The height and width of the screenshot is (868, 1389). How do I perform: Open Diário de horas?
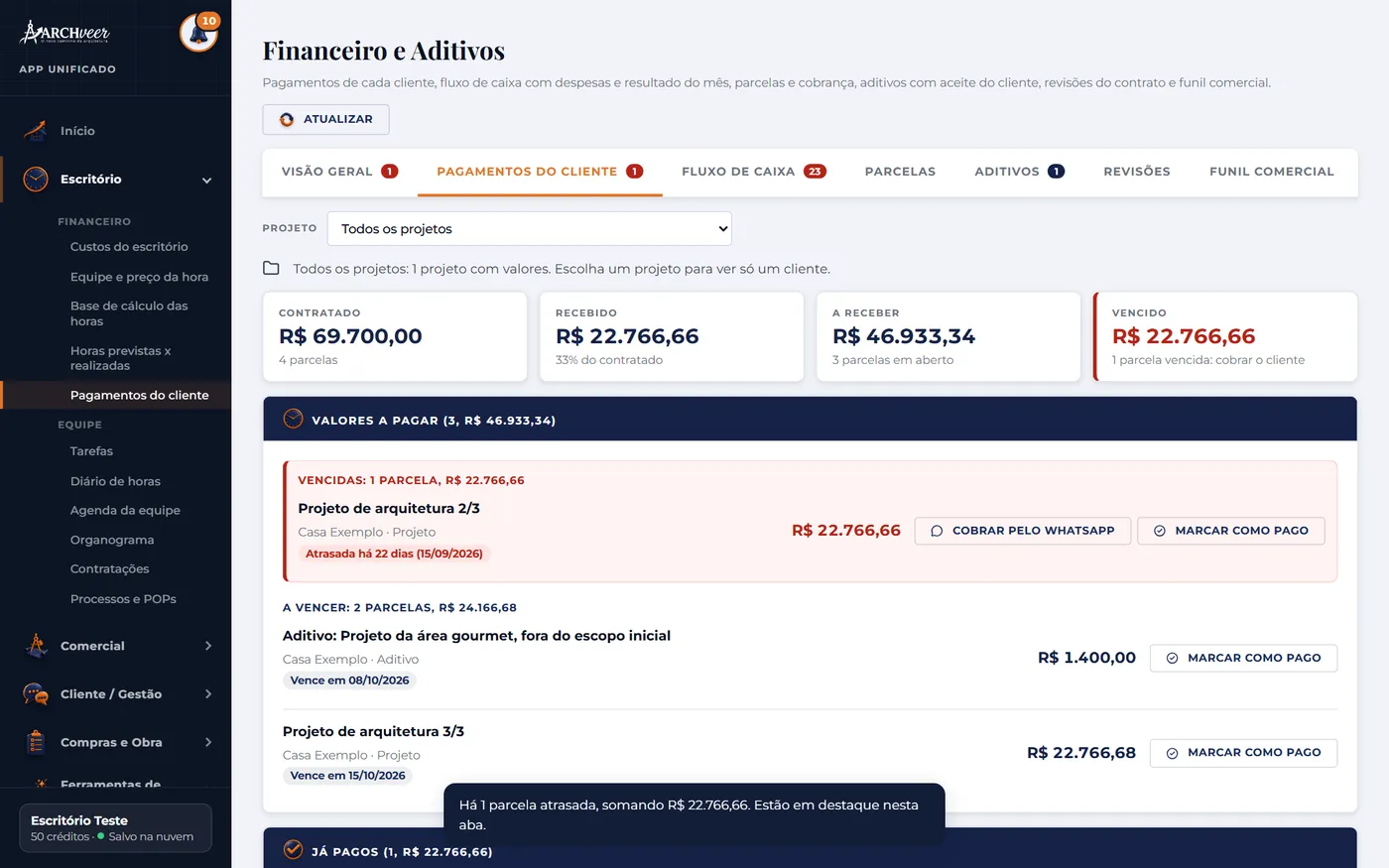coord(115,481)
